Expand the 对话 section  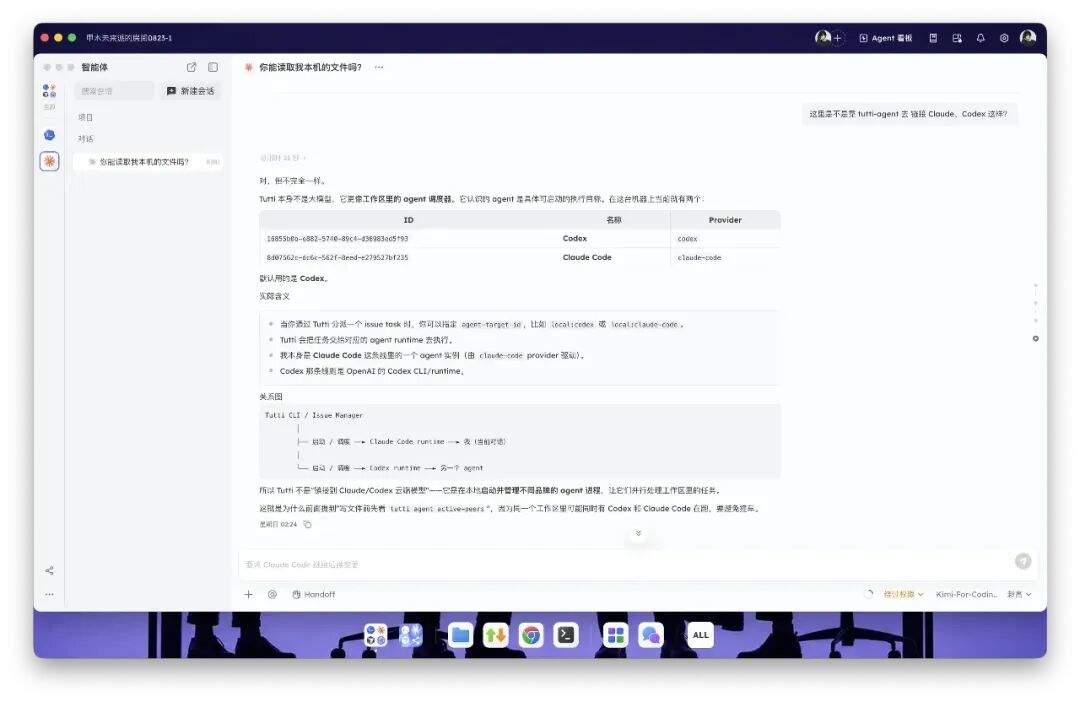coord(85,139)
